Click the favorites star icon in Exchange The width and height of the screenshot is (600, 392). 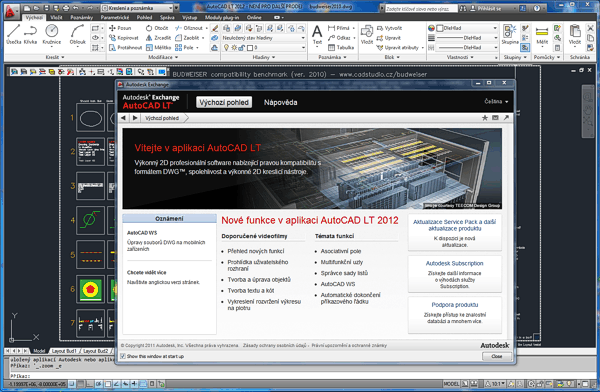coord(484,118)
